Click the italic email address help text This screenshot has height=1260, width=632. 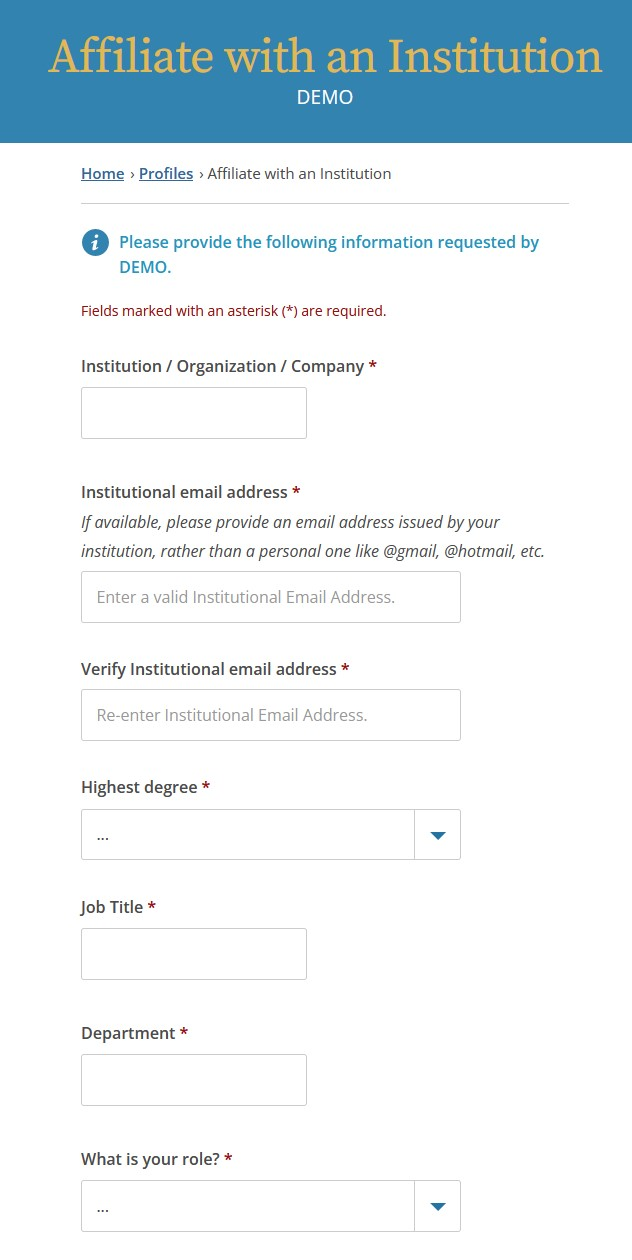tap(310, 536)
